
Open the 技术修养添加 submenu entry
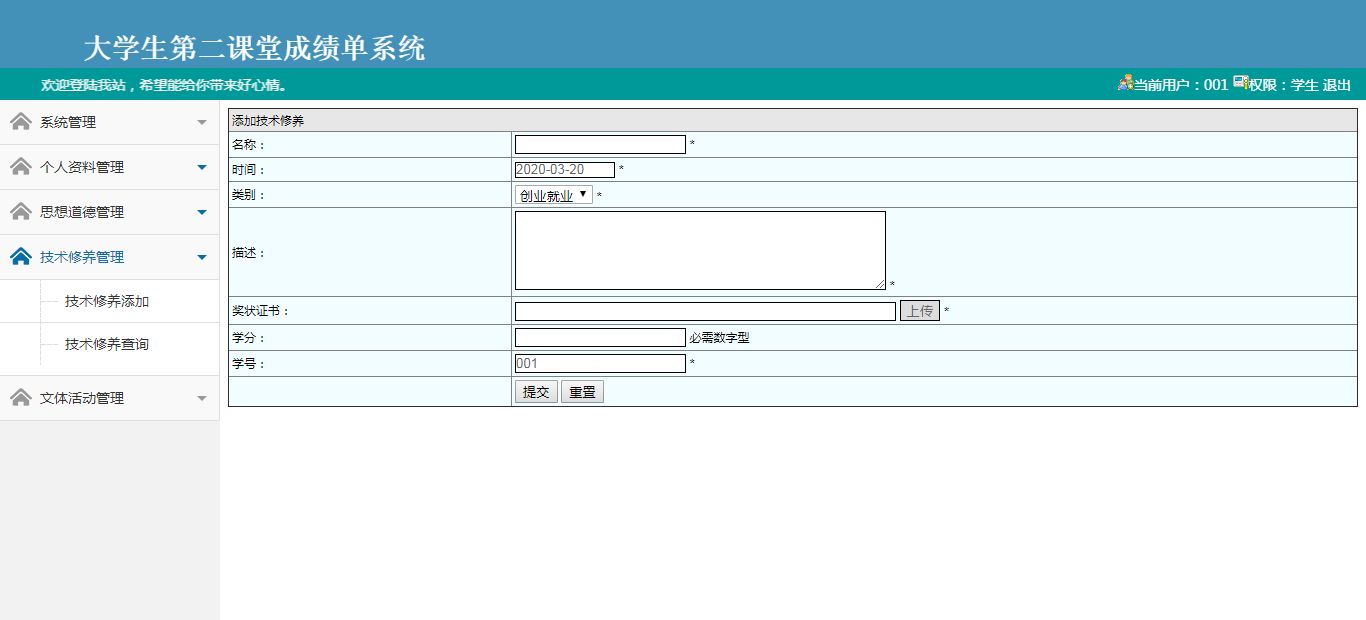pyautogui.click(x=107, y=301)
